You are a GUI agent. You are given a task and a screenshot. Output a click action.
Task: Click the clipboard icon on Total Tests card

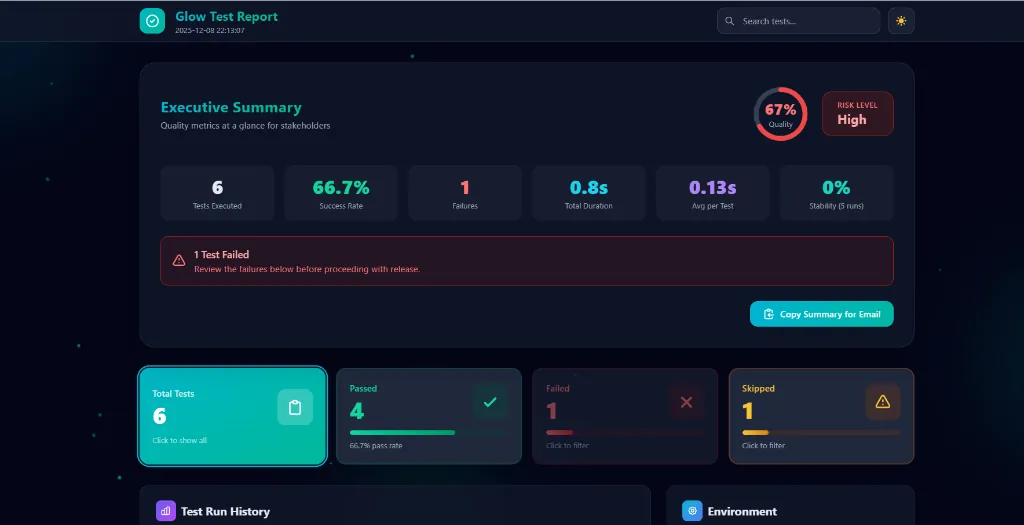click(x=295, y=407)
